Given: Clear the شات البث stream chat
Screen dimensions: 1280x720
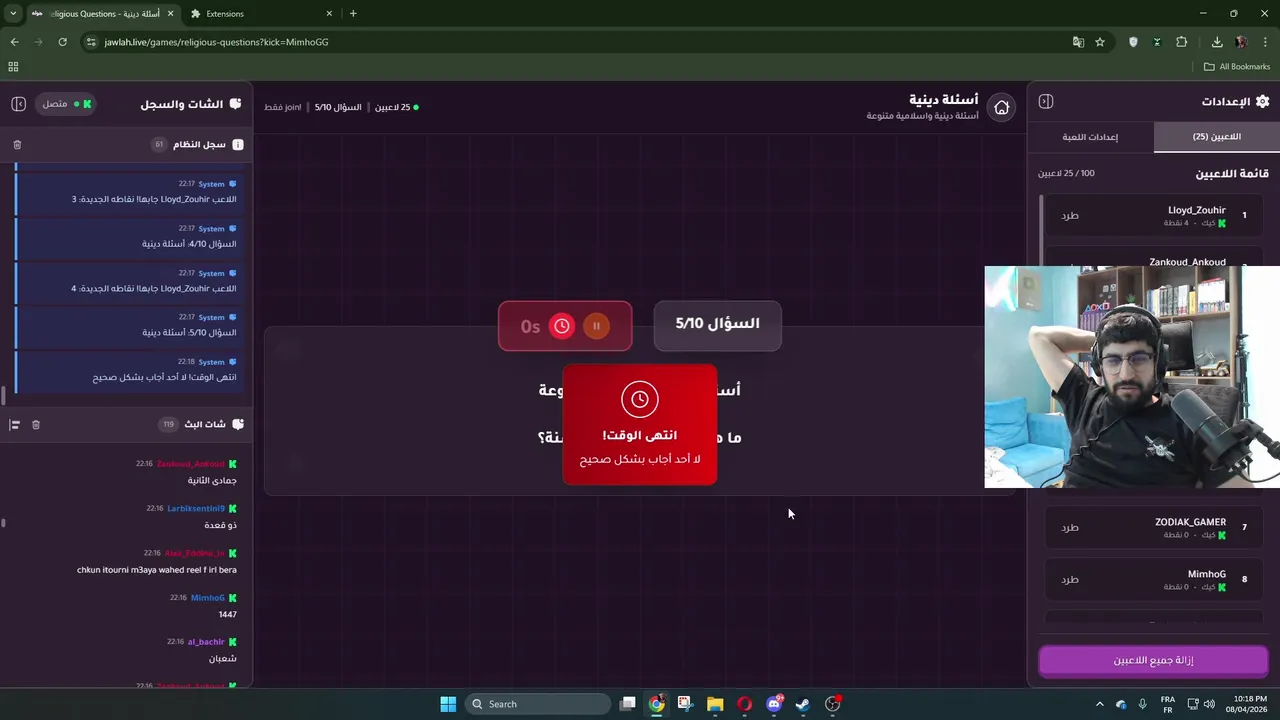Looking at the screenshot, I should click(x=36, y=425).
